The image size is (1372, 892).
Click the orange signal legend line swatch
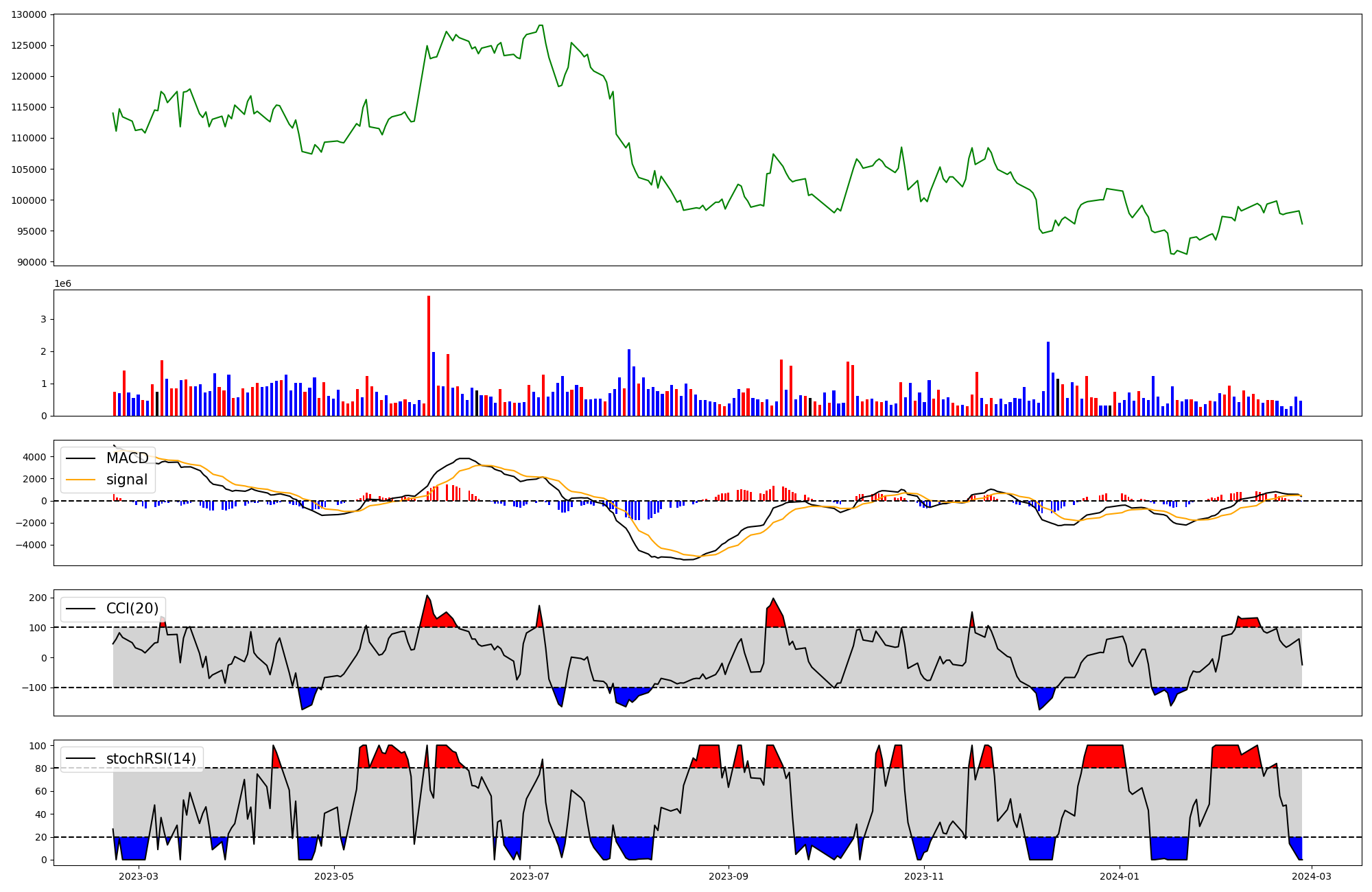80,480
